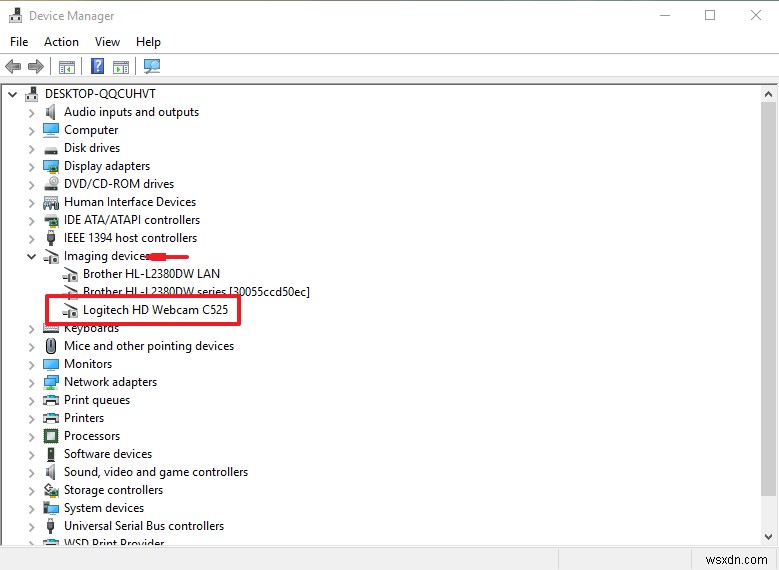
Task: Select IDE ATA/ATAPI controllers label
Action: coord(132,220)
